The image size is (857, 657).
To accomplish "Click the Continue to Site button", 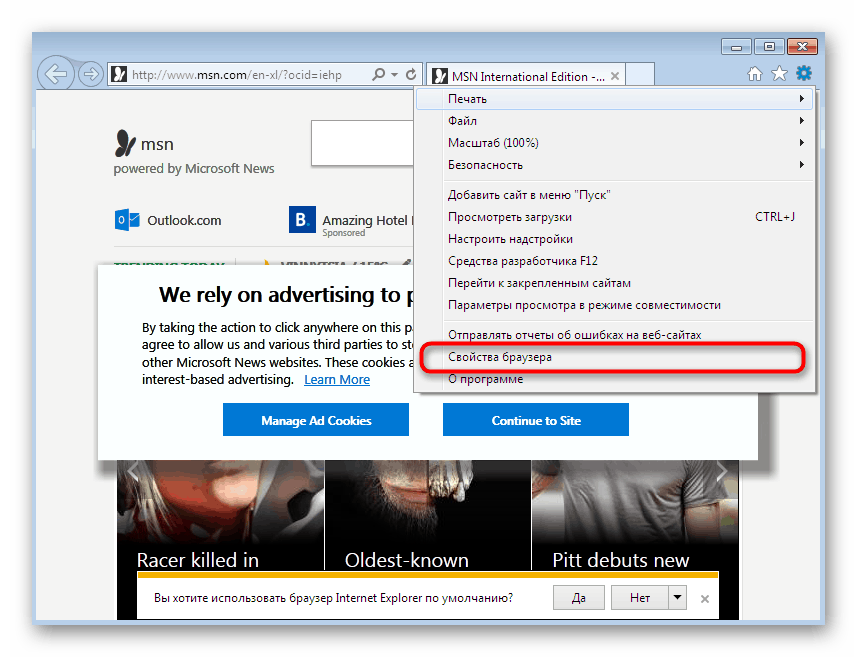I will pyautogui.click(x=535, y=419).
